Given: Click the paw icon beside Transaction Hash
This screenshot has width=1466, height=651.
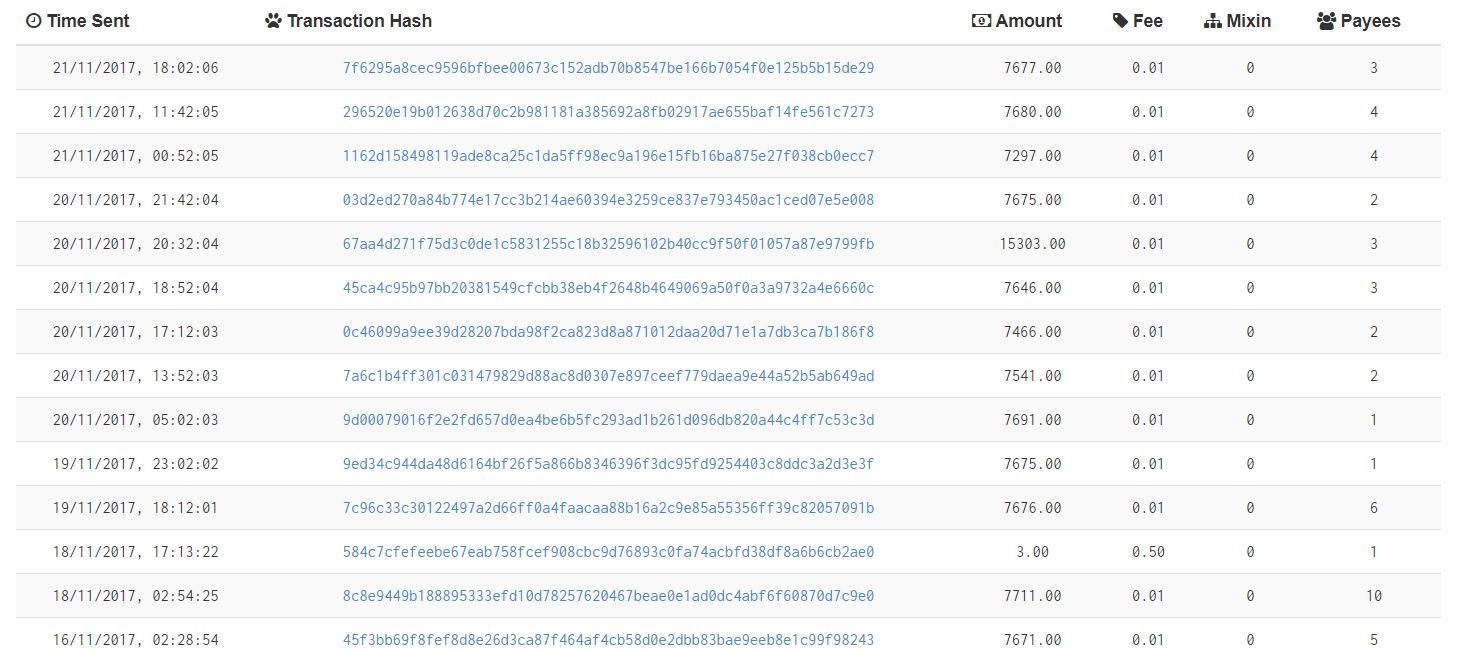Looking at the screenshot, I should coord(274,21).
